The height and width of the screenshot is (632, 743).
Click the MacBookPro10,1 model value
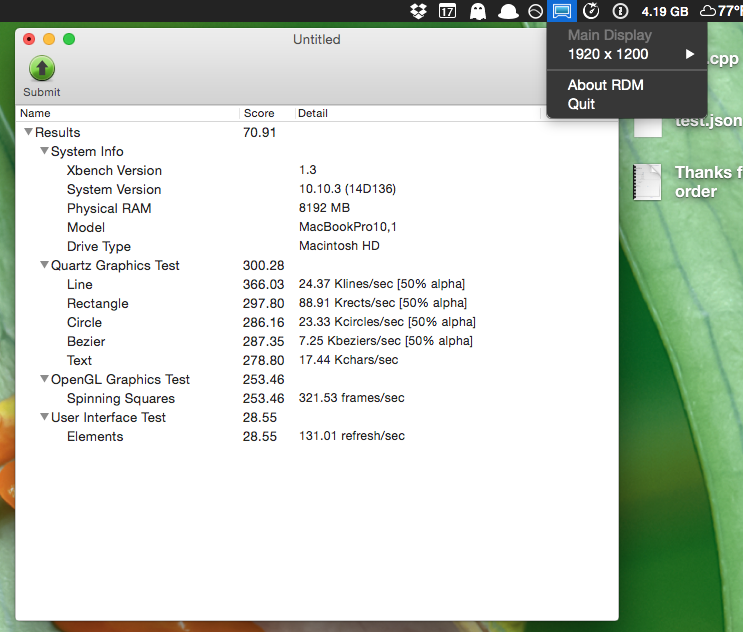[x=348, y=227]
